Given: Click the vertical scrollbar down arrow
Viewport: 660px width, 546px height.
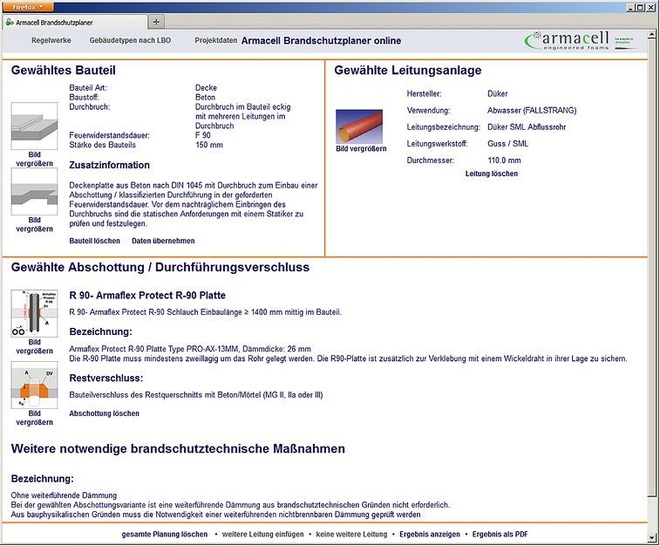Looking at the screenshot, I should (x=653, y=538).
